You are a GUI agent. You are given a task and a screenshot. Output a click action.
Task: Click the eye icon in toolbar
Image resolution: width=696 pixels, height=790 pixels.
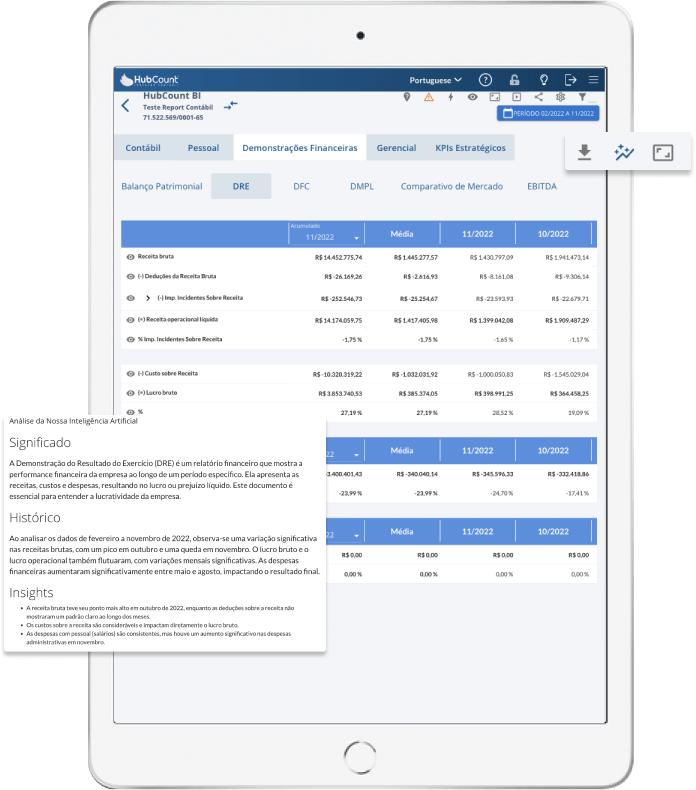pos(472,97)
